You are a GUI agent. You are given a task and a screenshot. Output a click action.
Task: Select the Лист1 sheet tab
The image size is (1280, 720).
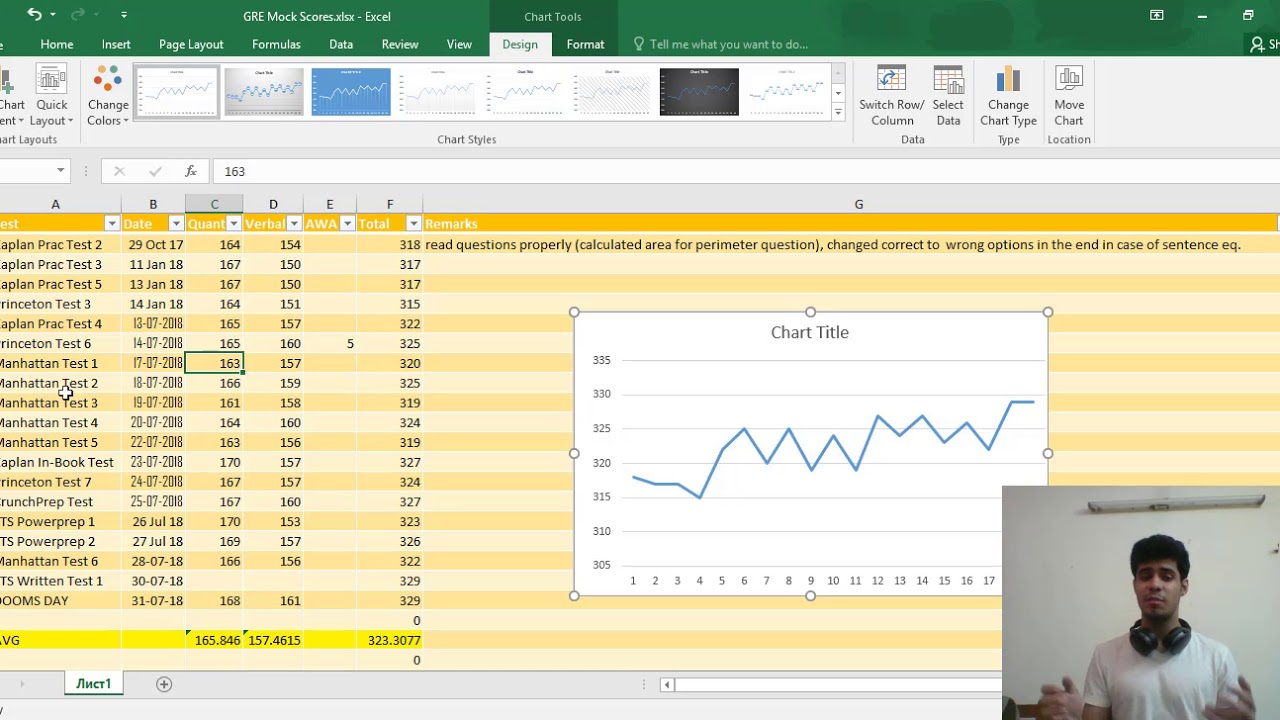(x=94, y=684)
